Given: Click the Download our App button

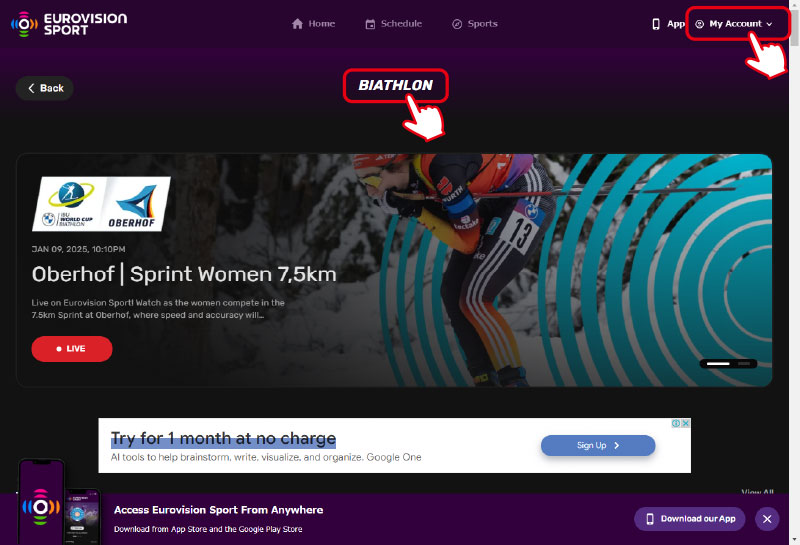Looking at the screenshot, I should pyautogui.click(x=690, y=519).
